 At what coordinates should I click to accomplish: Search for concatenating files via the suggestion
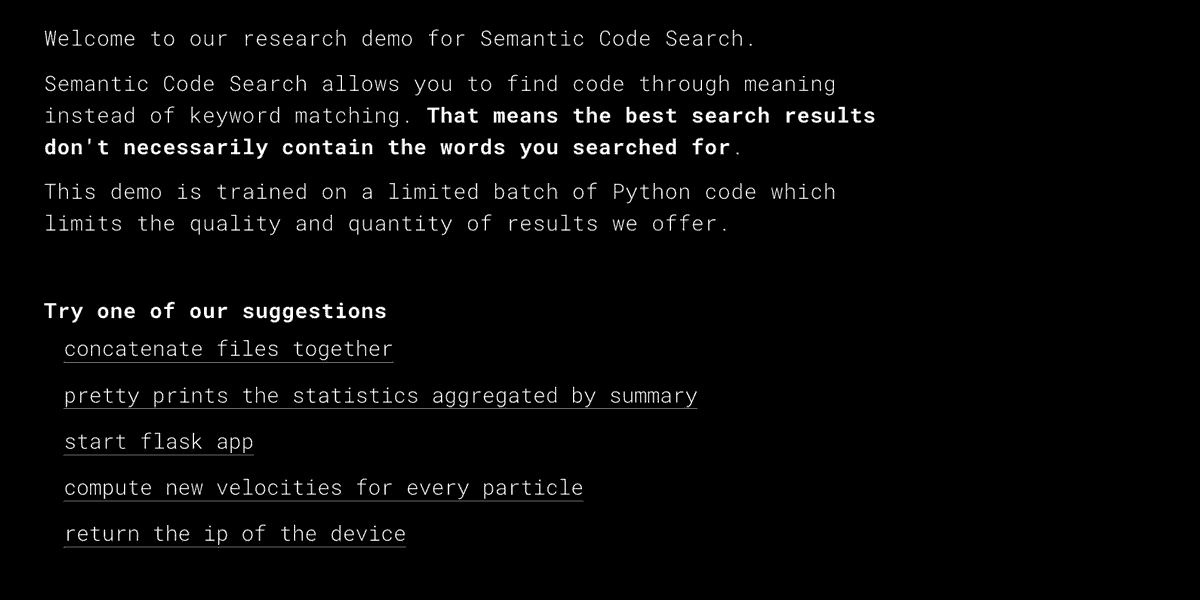pyautogui.click(x=228, y=348)
